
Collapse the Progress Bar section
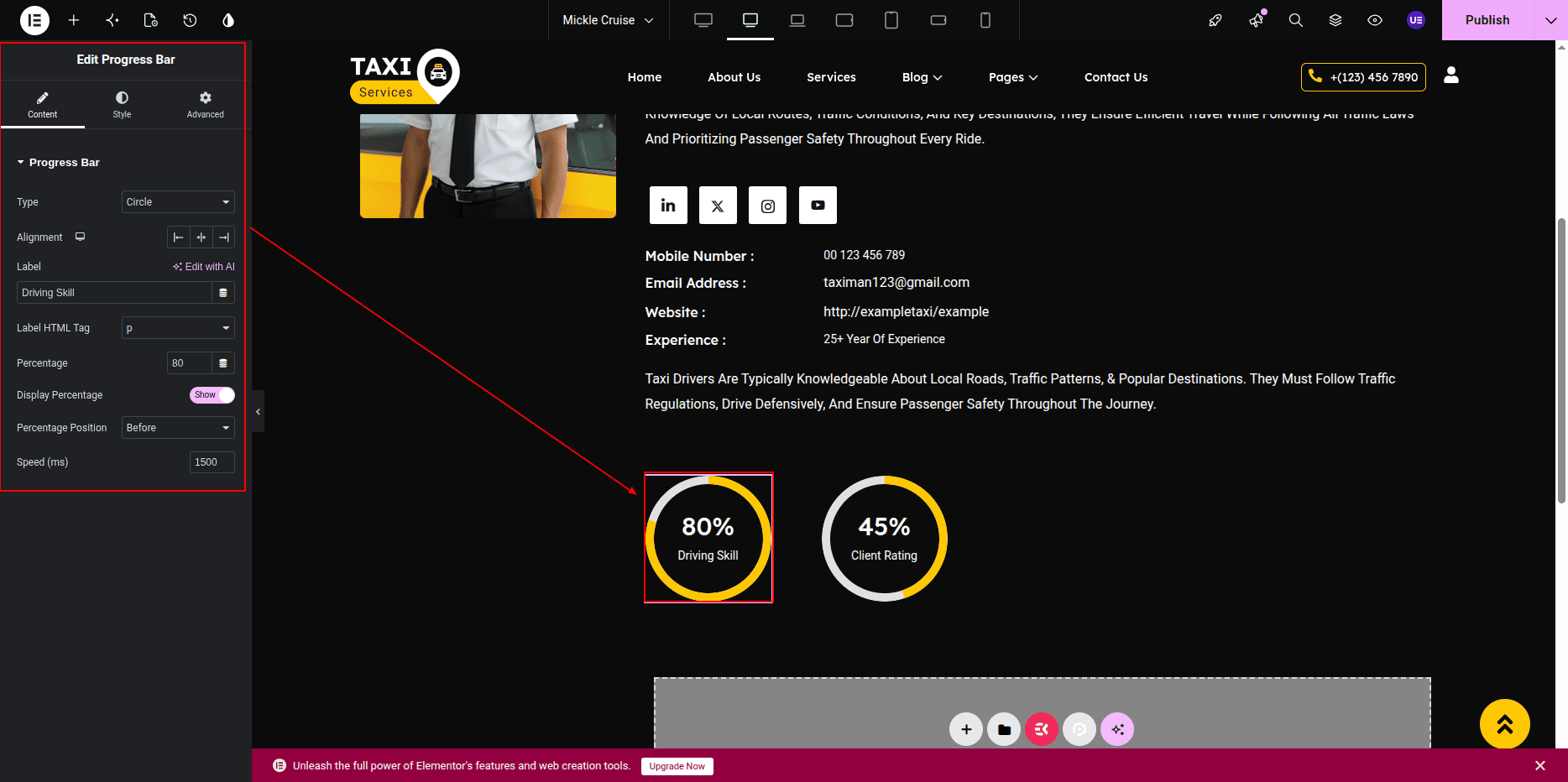point(58,163)
